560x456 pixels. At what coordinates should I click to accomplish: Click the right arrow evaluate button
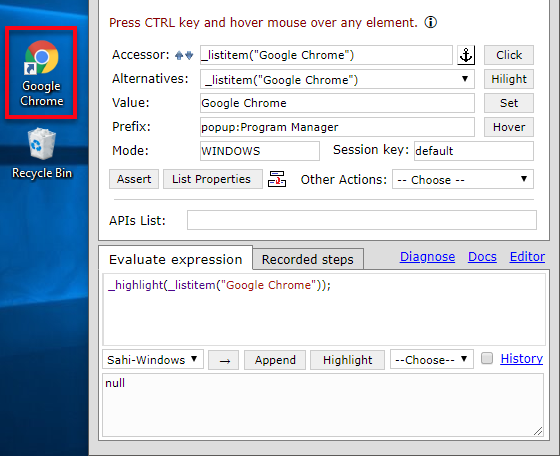pyautogui.click(x=224, y=360)
